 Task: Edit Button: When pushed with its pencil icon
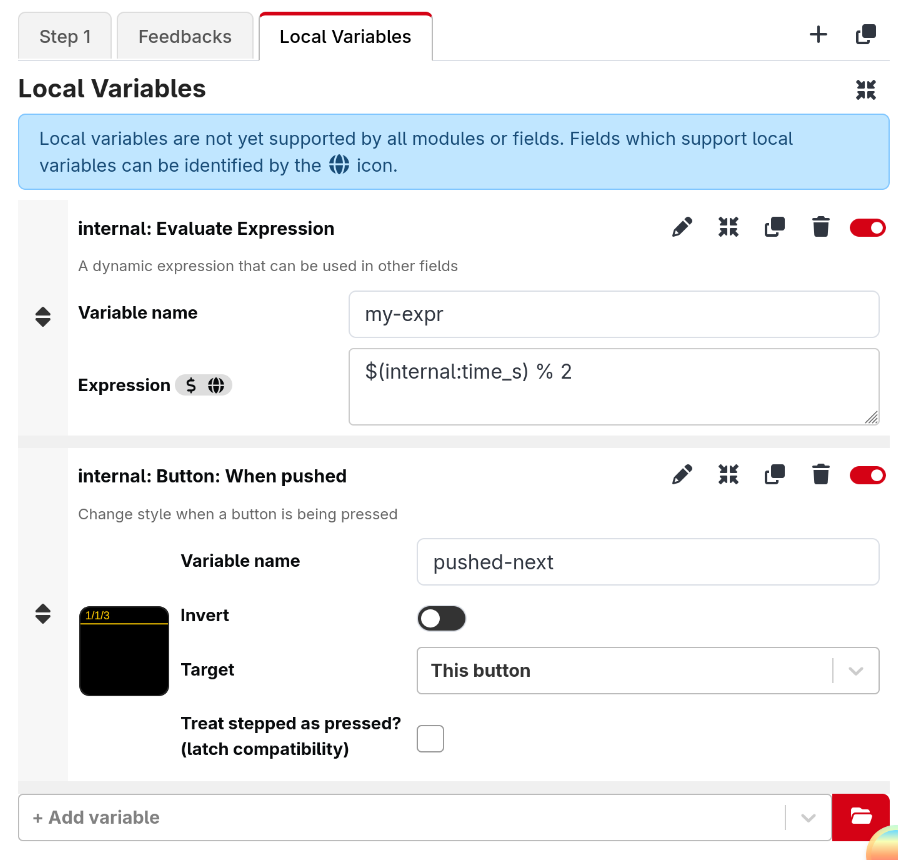pos(682,475)
